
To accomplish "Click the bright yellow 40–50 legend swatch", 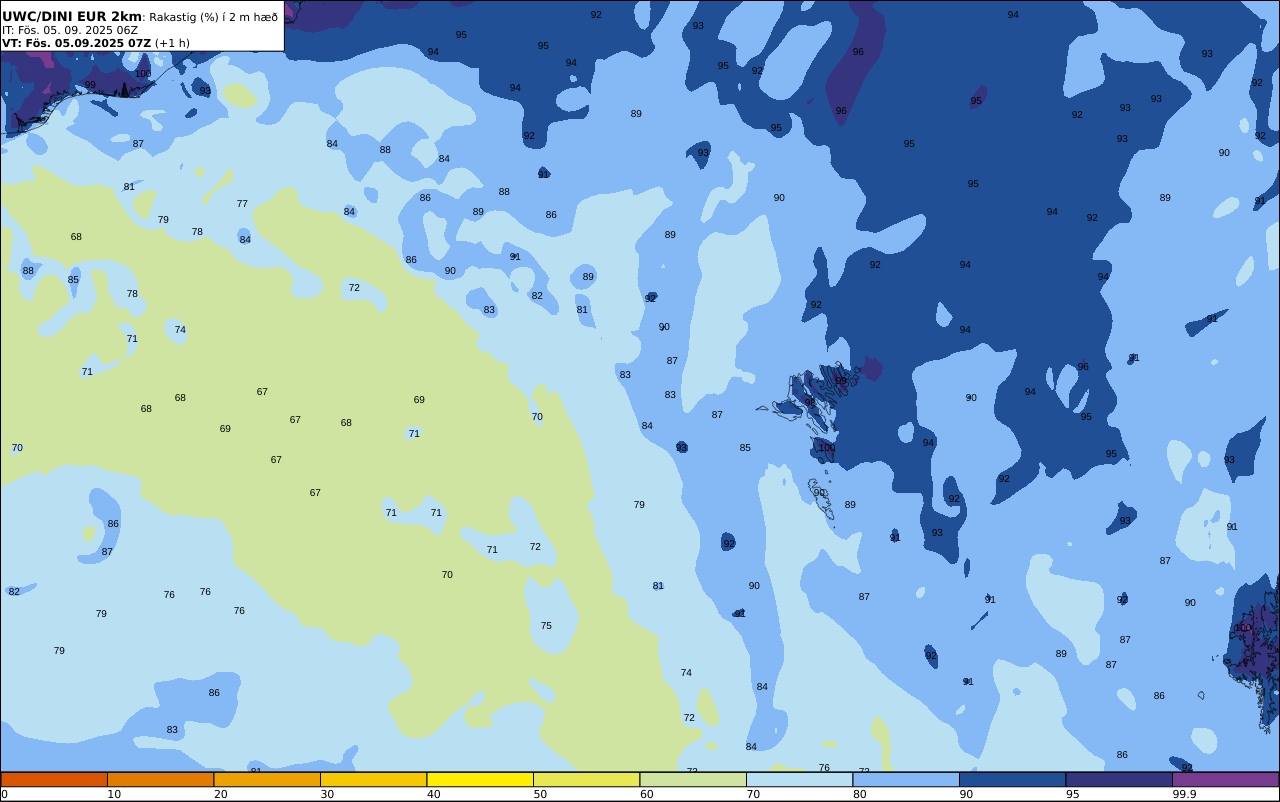I will [480, 779].
